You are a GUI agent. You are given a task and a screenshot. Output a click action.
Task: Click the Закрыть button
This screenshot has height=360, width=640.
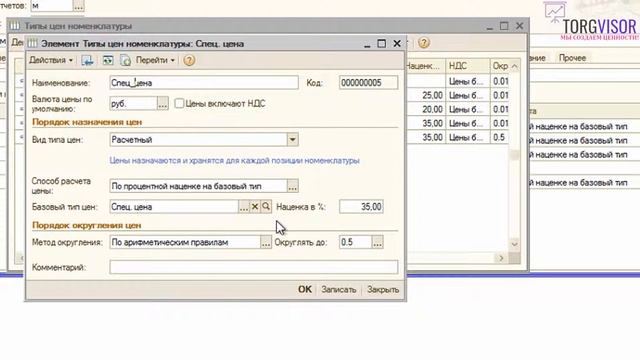pos(383,289)
